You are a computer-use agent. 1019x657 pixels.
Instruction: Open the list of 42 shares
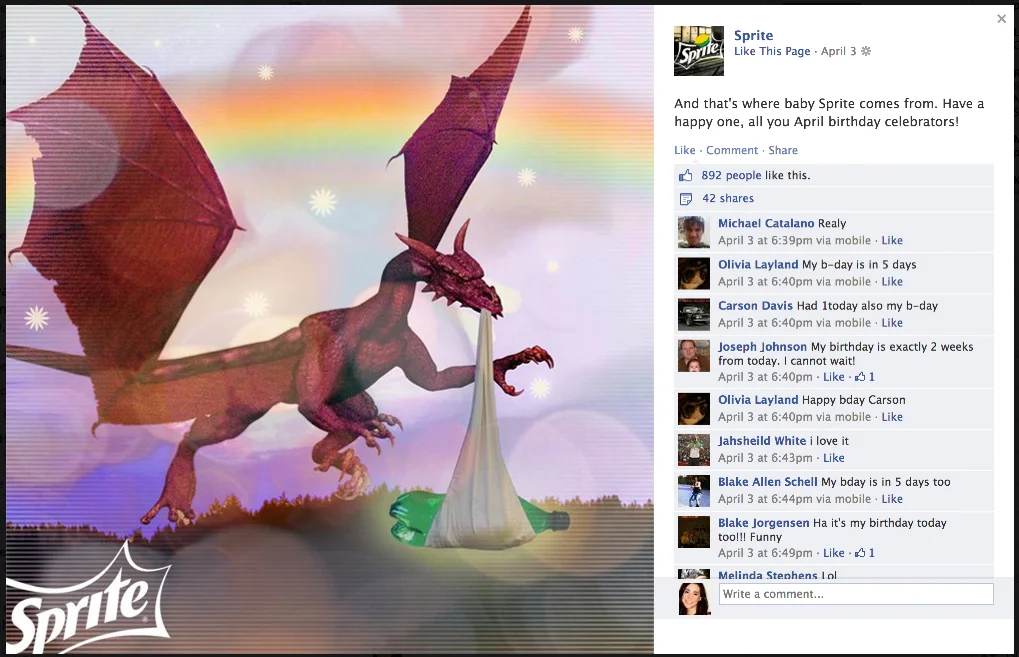pyautogui.click(x=726, y=198)
